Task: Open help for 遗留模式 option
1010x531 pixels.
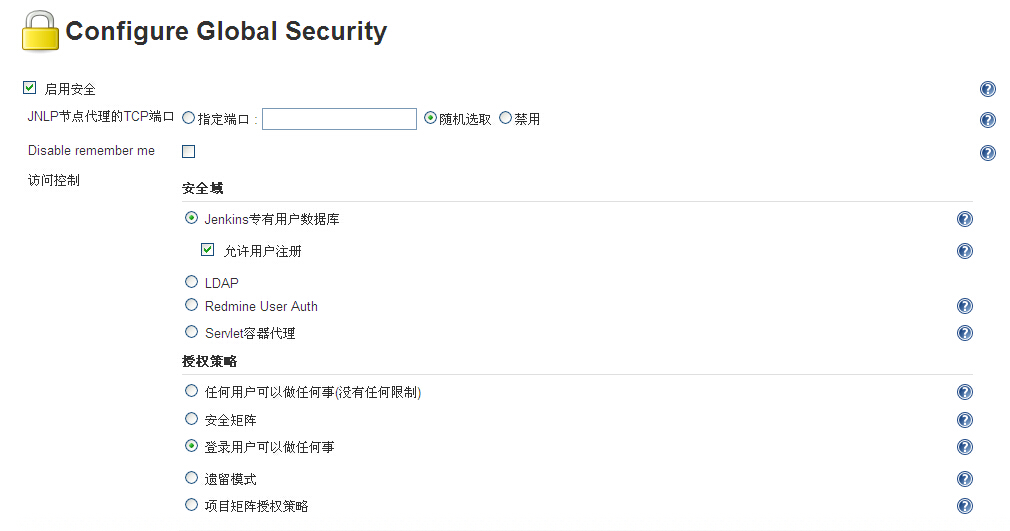Action: click(964, 479)
